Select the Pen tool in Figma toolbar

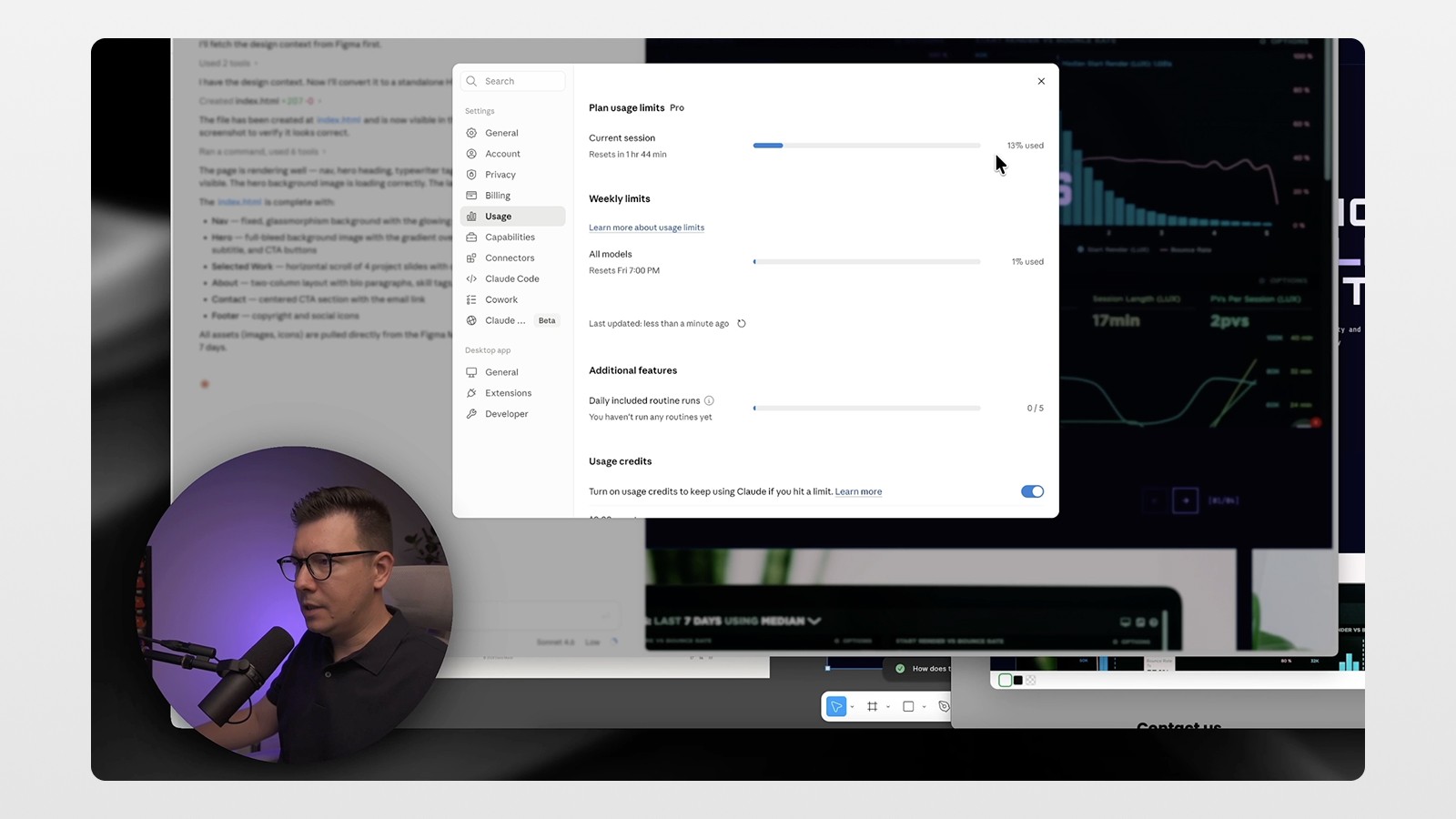tap(944, 706)
